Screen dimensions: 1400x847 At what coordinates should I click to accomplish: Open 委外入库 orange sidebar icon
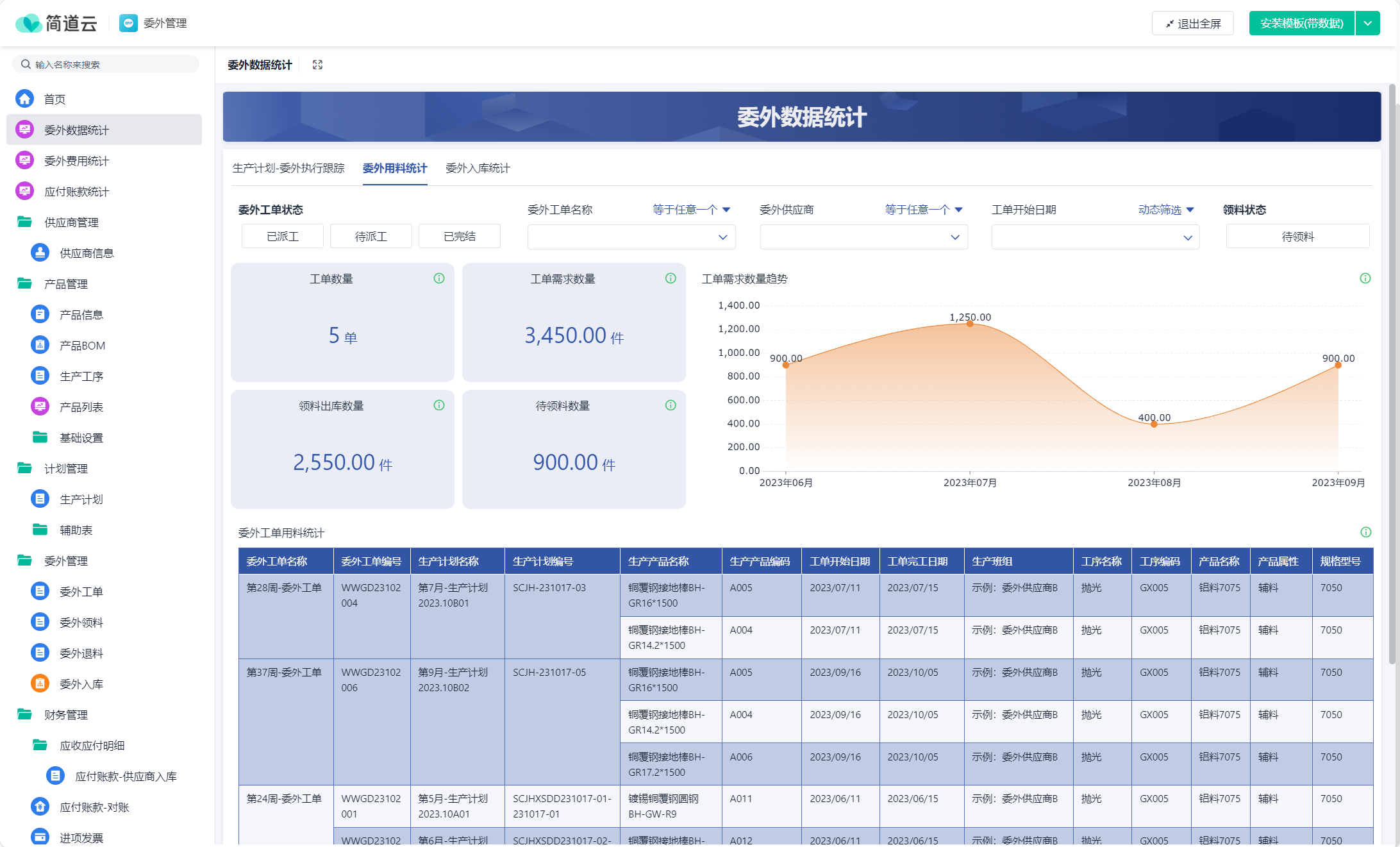point(40,683)
